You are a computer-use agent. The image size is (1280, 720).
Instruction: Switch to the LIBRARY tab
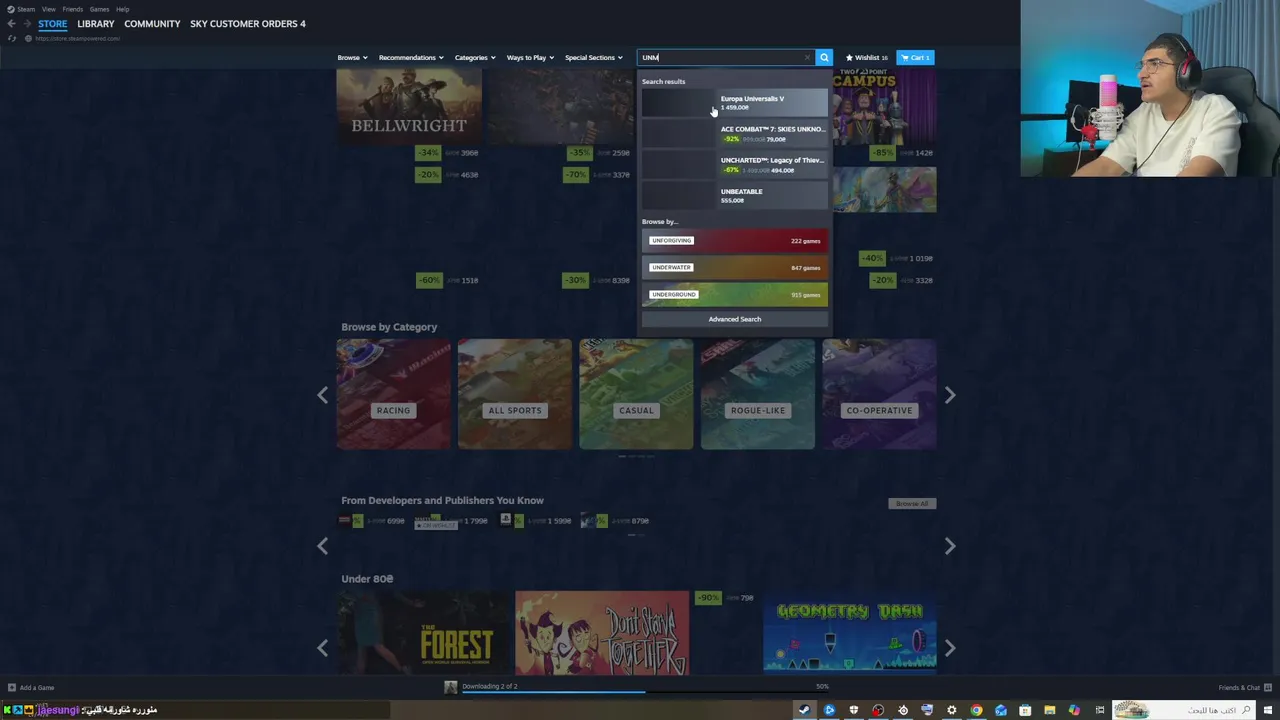pos(96,24)
